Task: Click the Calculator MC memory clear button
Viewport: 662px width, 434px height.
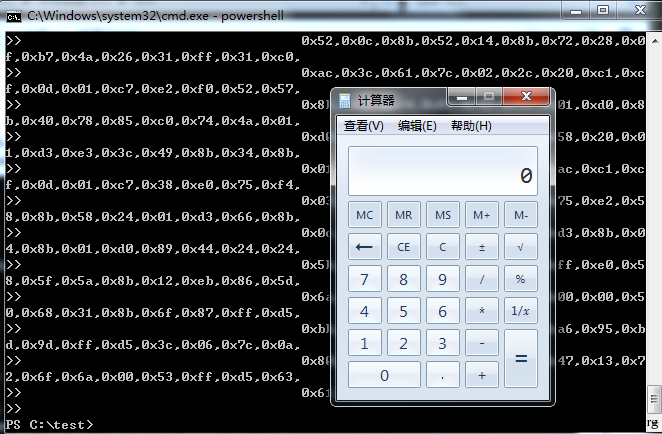Action: point(365,215)
